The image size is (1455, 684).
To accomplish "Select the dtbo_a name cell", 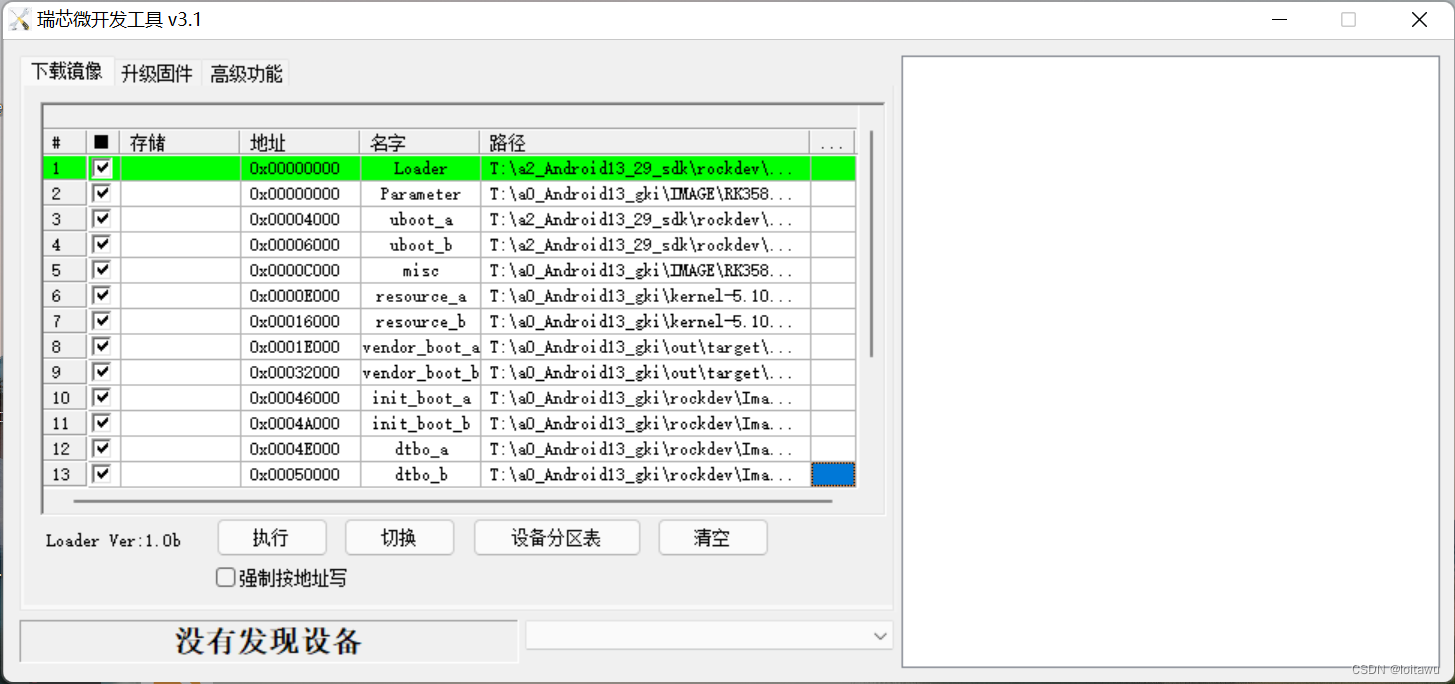I will click(420, 449).
